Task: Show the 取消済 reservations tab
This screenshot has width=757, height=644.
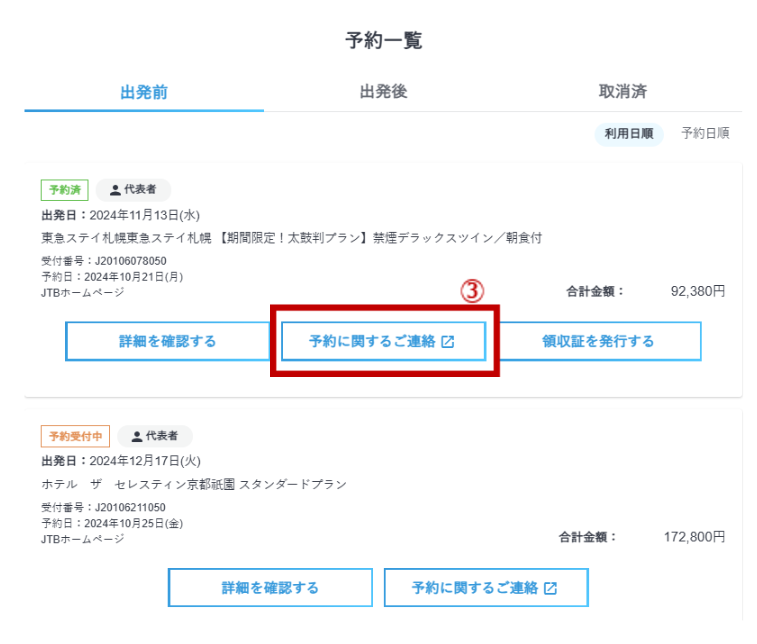Action: pyautogui.click(x=622, y=92)
